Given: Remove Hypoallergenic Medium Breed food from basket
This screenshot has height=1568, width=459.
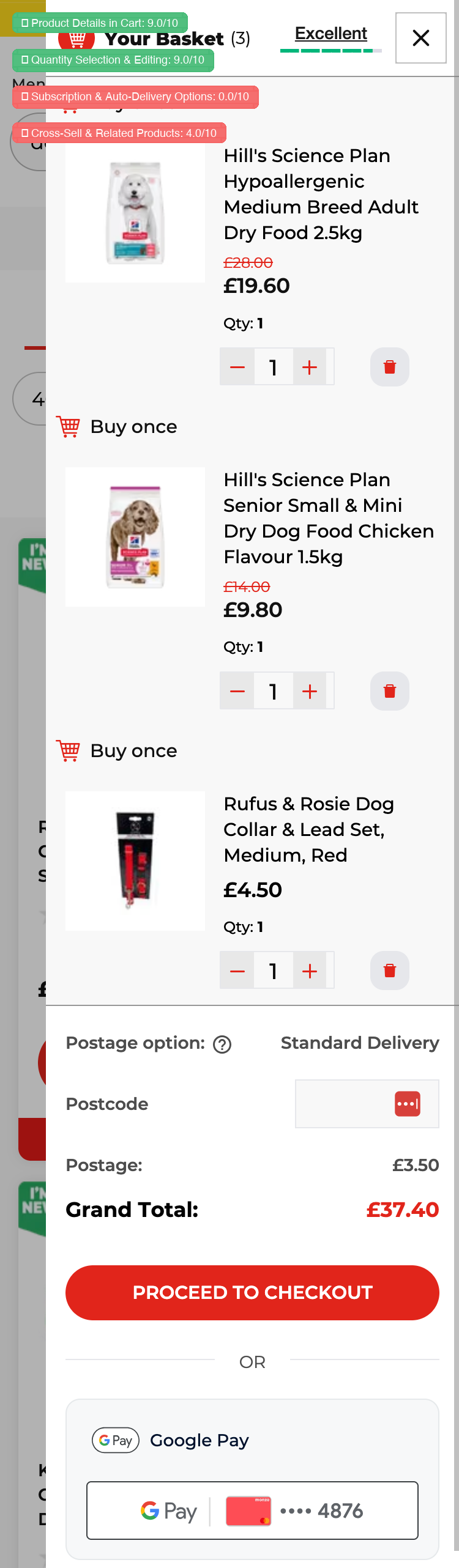Looking at the screenshot, I should point(389,367).
